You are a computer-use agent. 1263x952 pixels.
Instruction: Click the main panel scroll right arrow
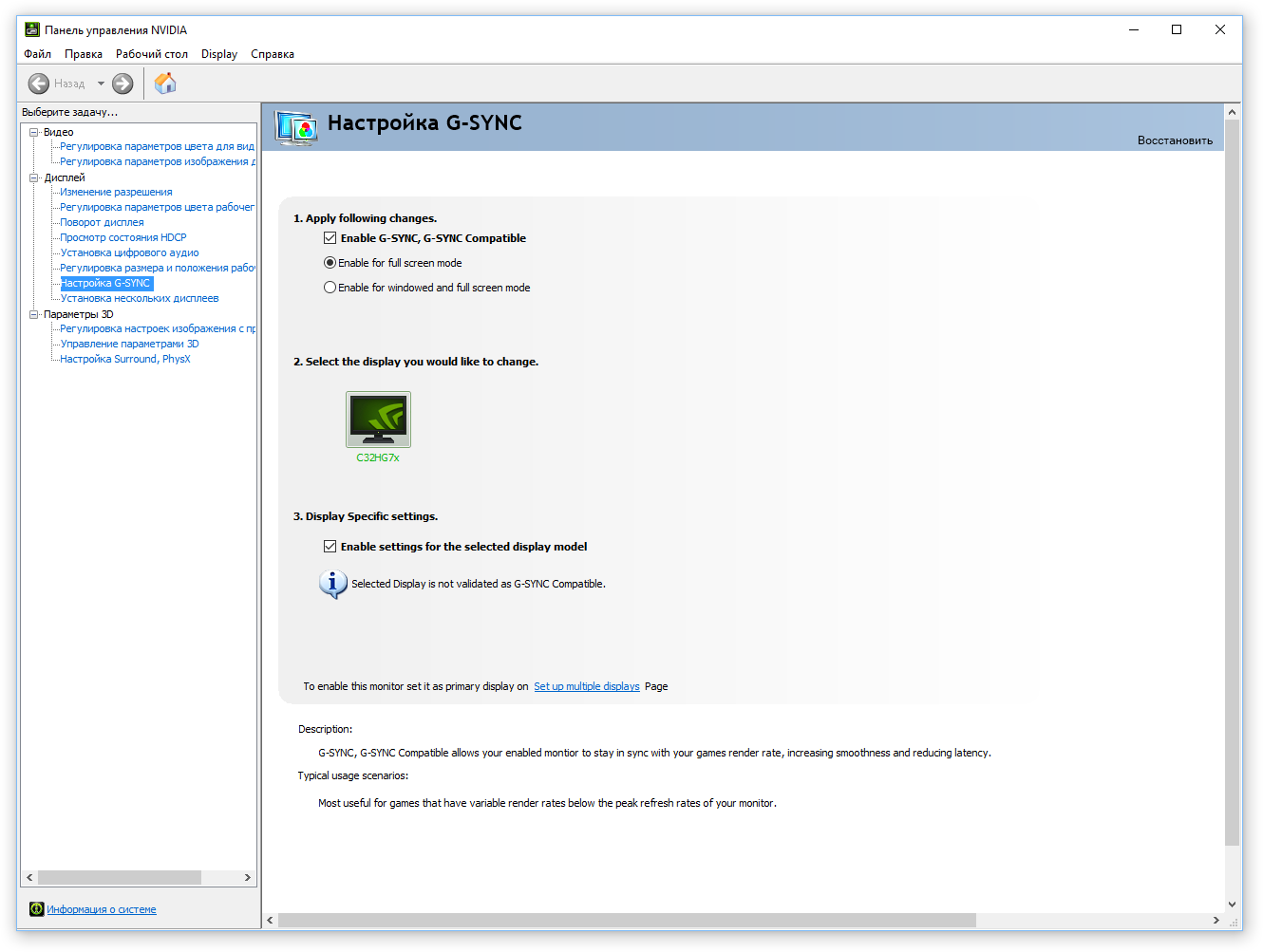click(x=1216, y=920)
